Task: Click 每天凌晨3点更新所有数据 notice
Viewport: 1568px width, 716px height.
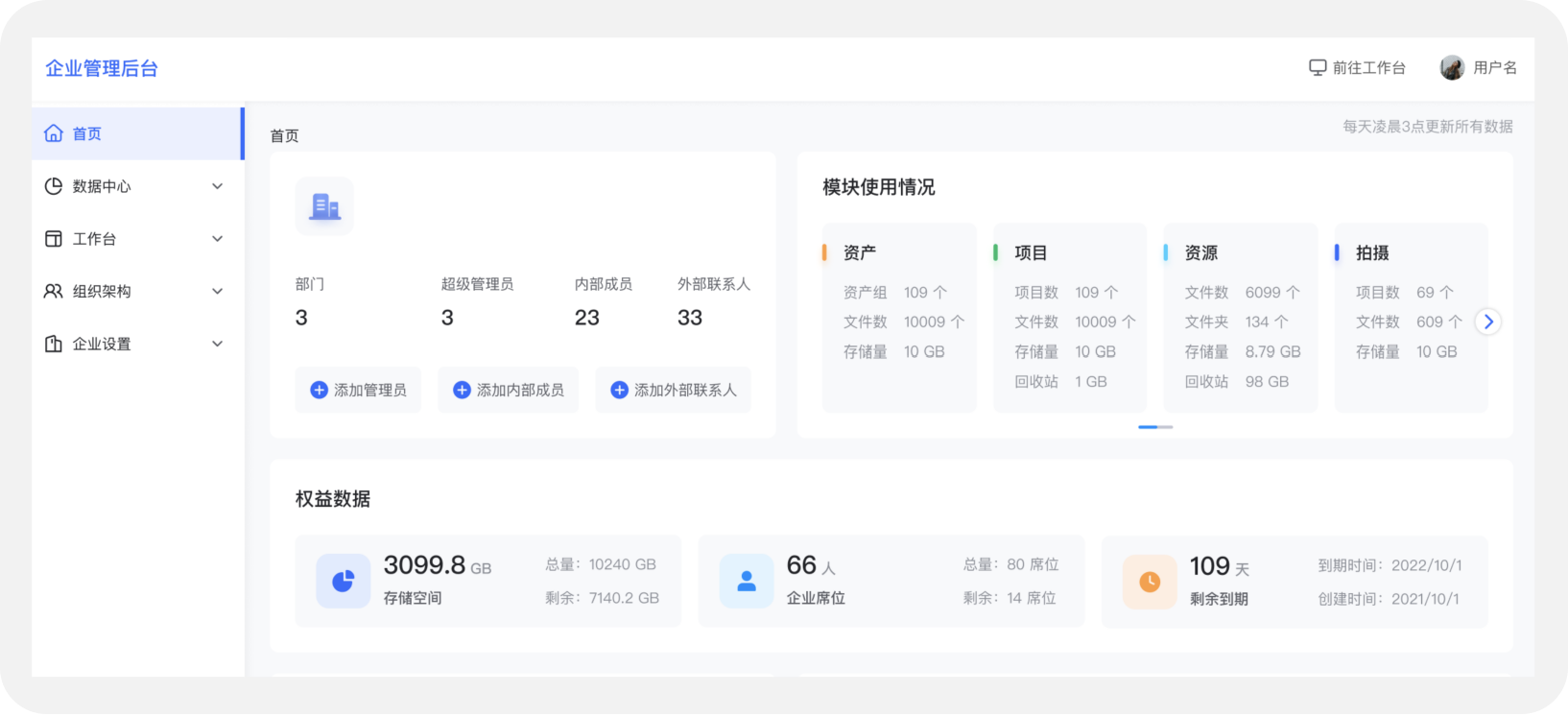Action: [x=1428, y=127]
